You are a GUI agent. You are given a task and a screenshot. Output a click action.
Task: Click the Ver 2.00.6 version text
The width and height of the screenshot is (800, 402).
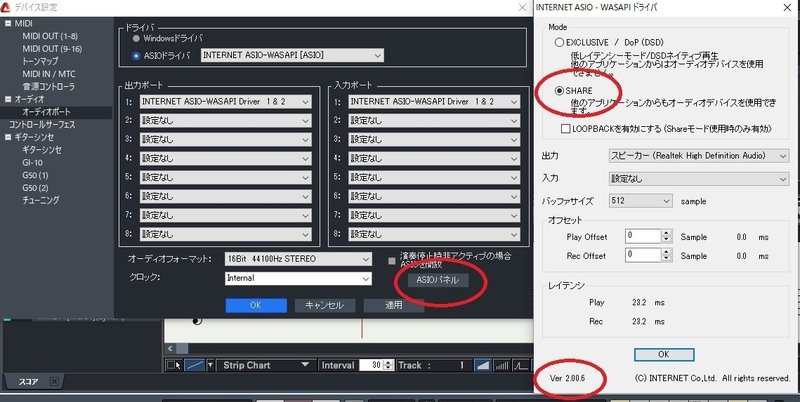567,379
